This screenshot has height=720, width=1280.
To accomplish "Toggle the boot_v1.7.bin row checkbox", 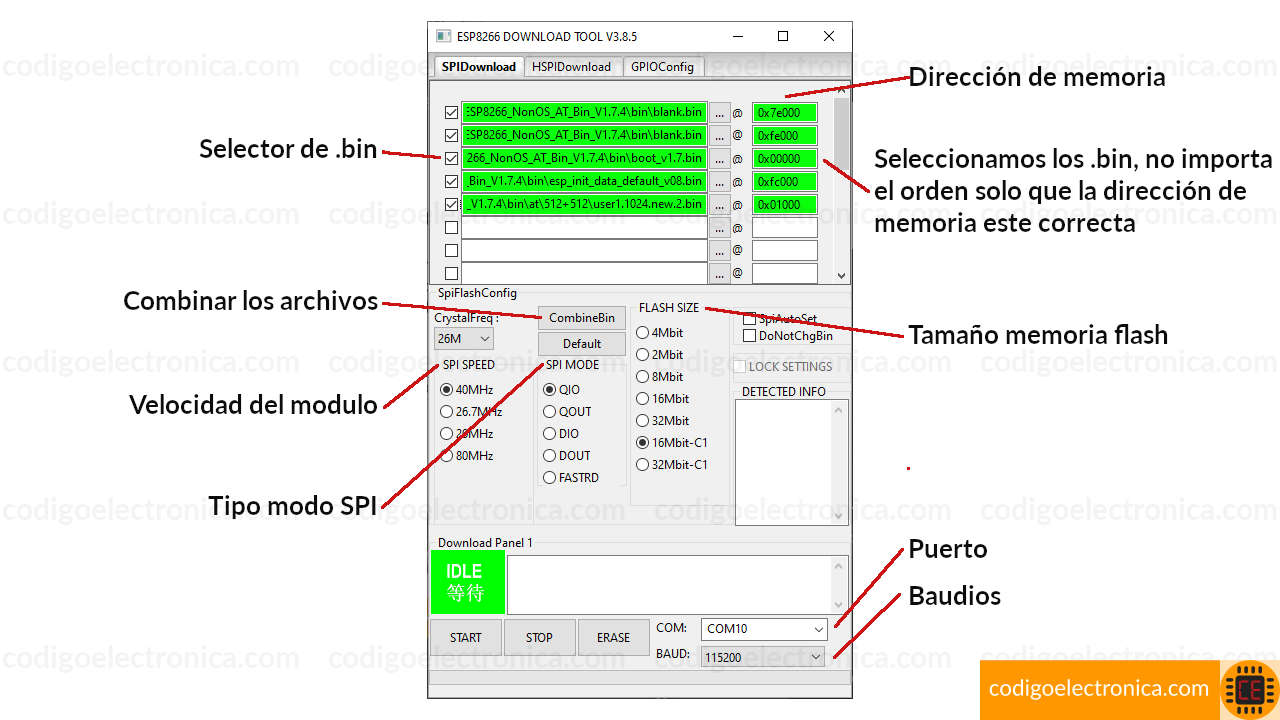I will (x=451, y=158).
